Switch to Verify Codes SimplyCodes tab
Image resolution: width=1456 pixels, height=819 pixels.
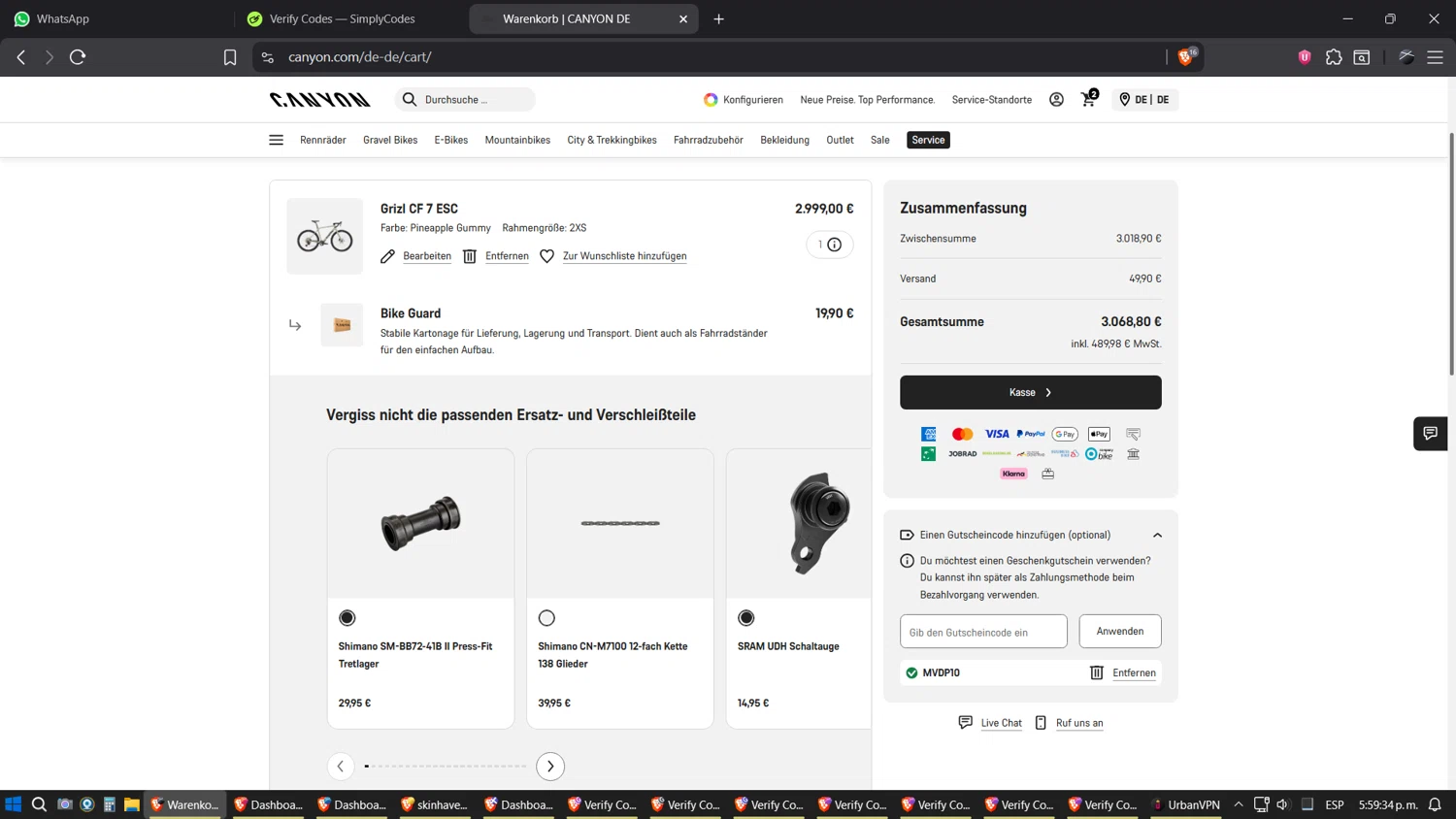click(x=350, y=18)
